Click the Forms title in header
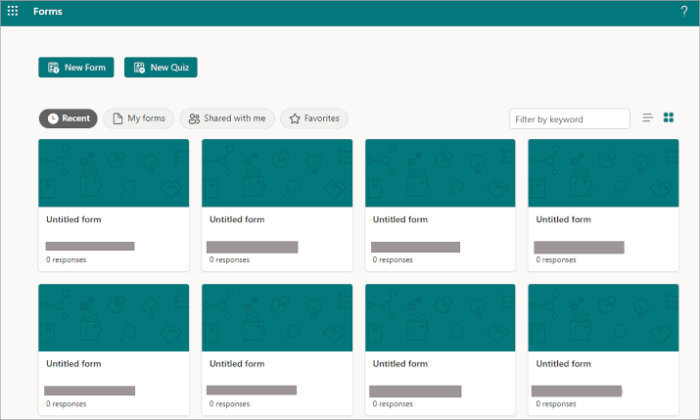Viewport: 700px width, 420px height. coord(48,11)
